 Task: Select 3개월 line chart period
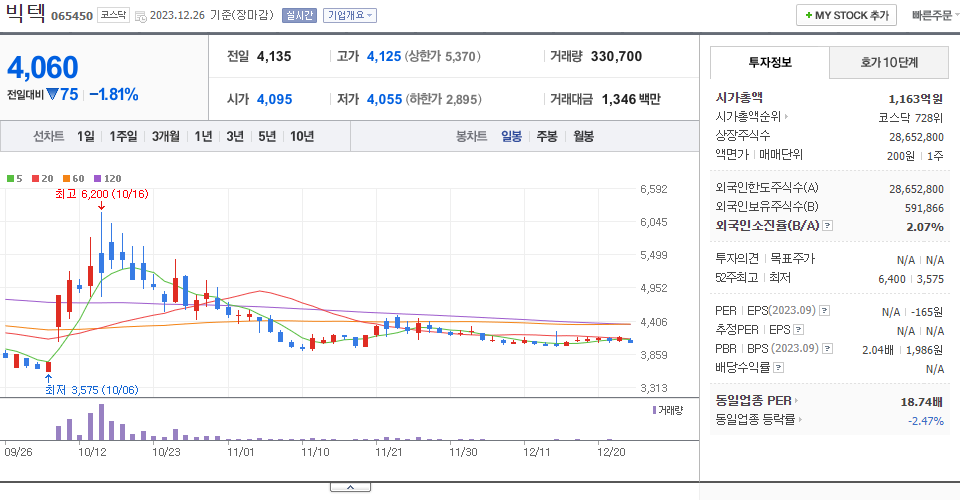coord(166,136)
